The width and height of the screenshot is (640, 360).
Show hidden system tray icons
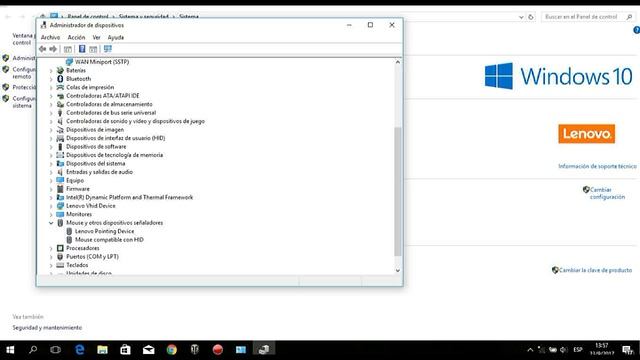(530, 350)
